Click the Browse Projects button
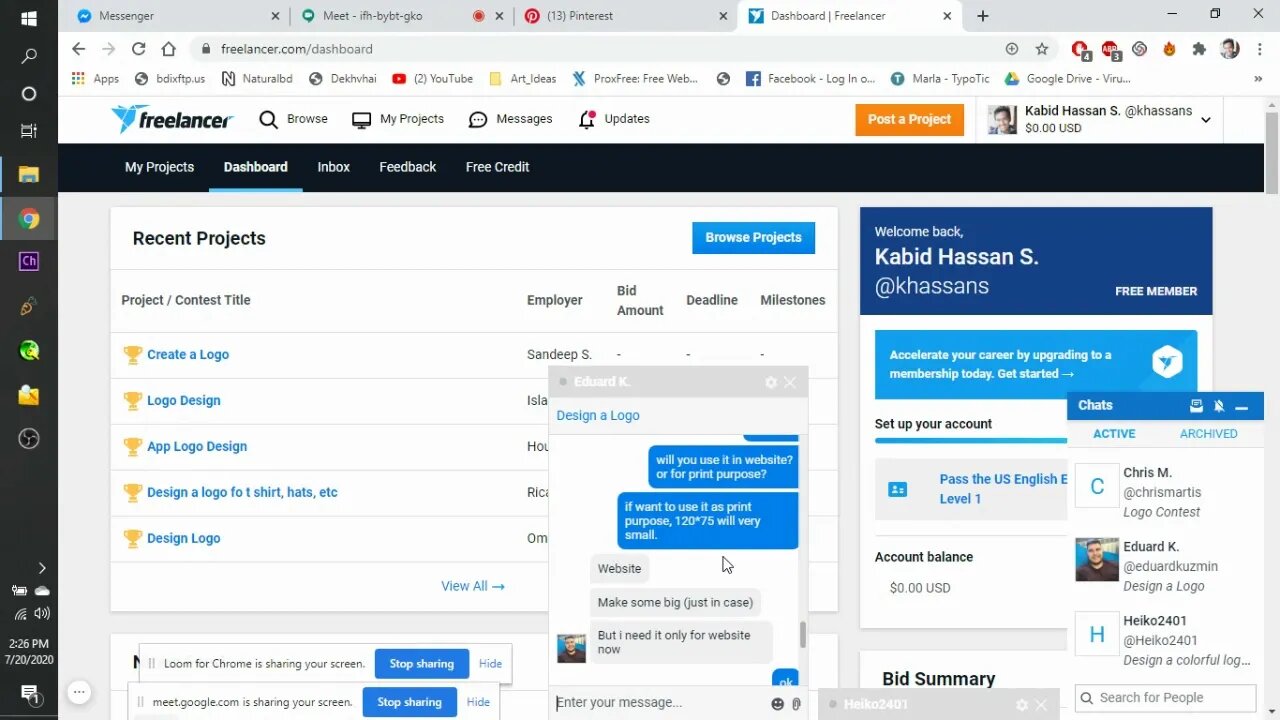This screenshot has height=720, width=1280. [753, 238]
